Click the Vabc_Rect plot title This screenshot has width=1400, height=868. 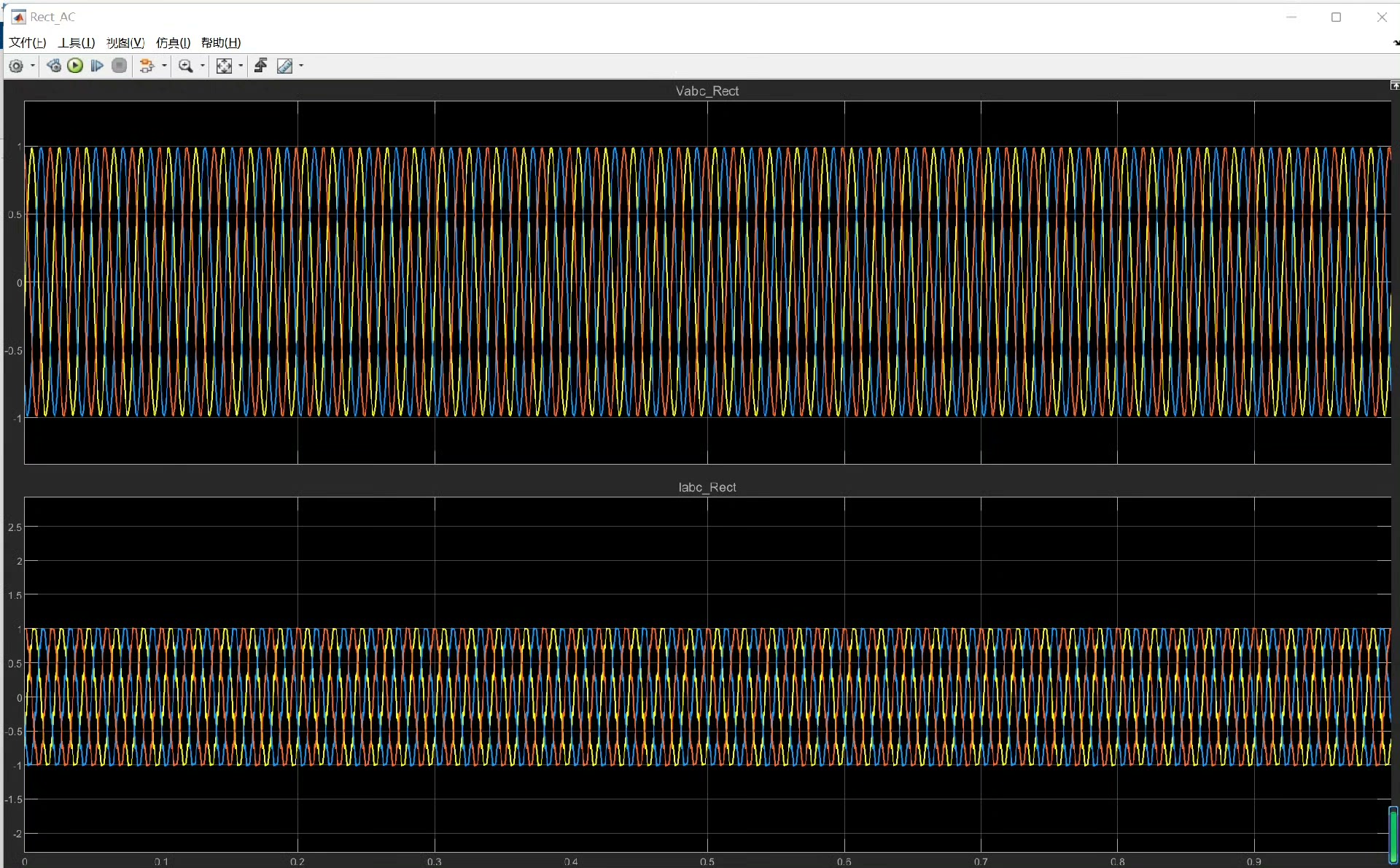click(707, 91)
